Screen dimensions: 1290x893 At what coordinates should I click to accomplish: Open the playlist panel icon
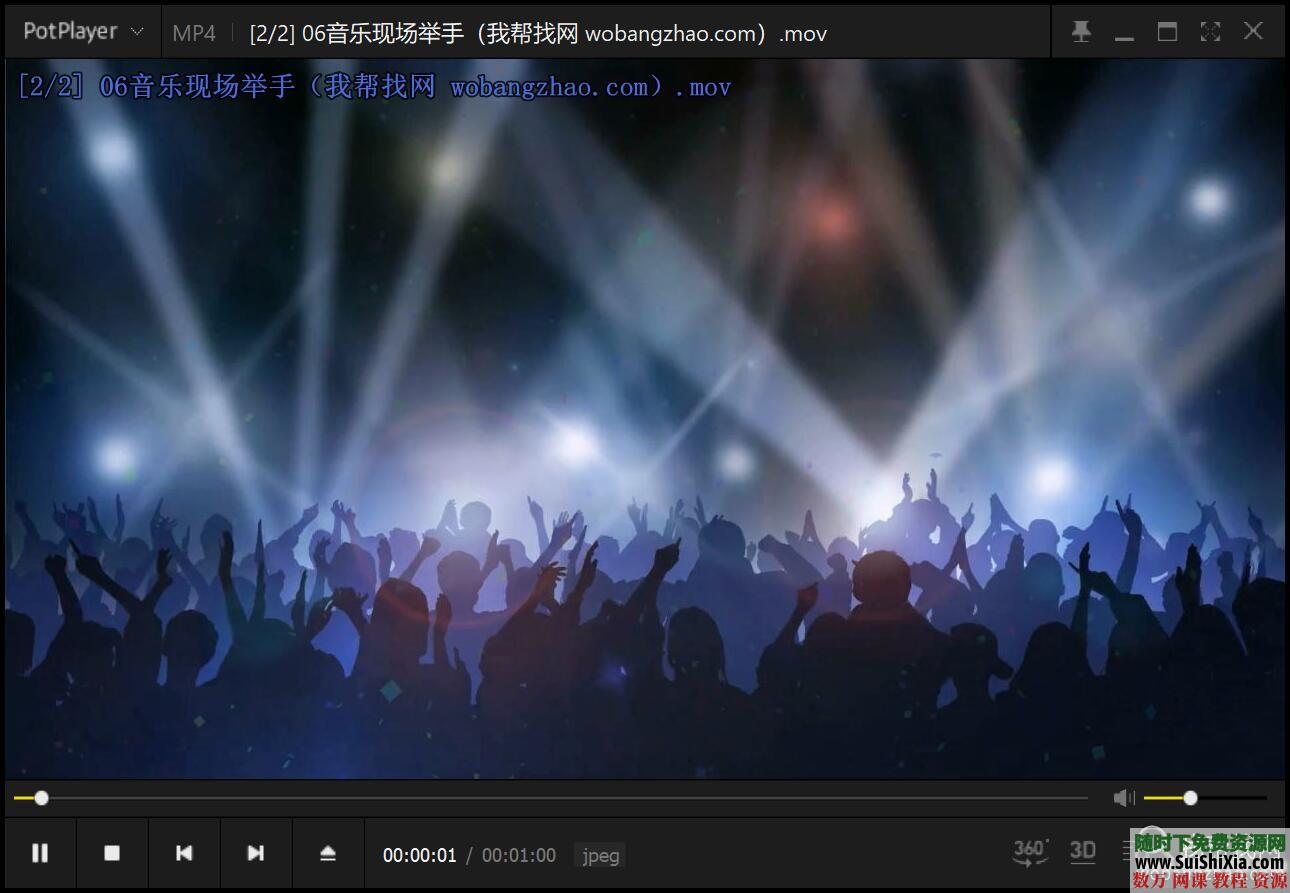(1128, 851)
